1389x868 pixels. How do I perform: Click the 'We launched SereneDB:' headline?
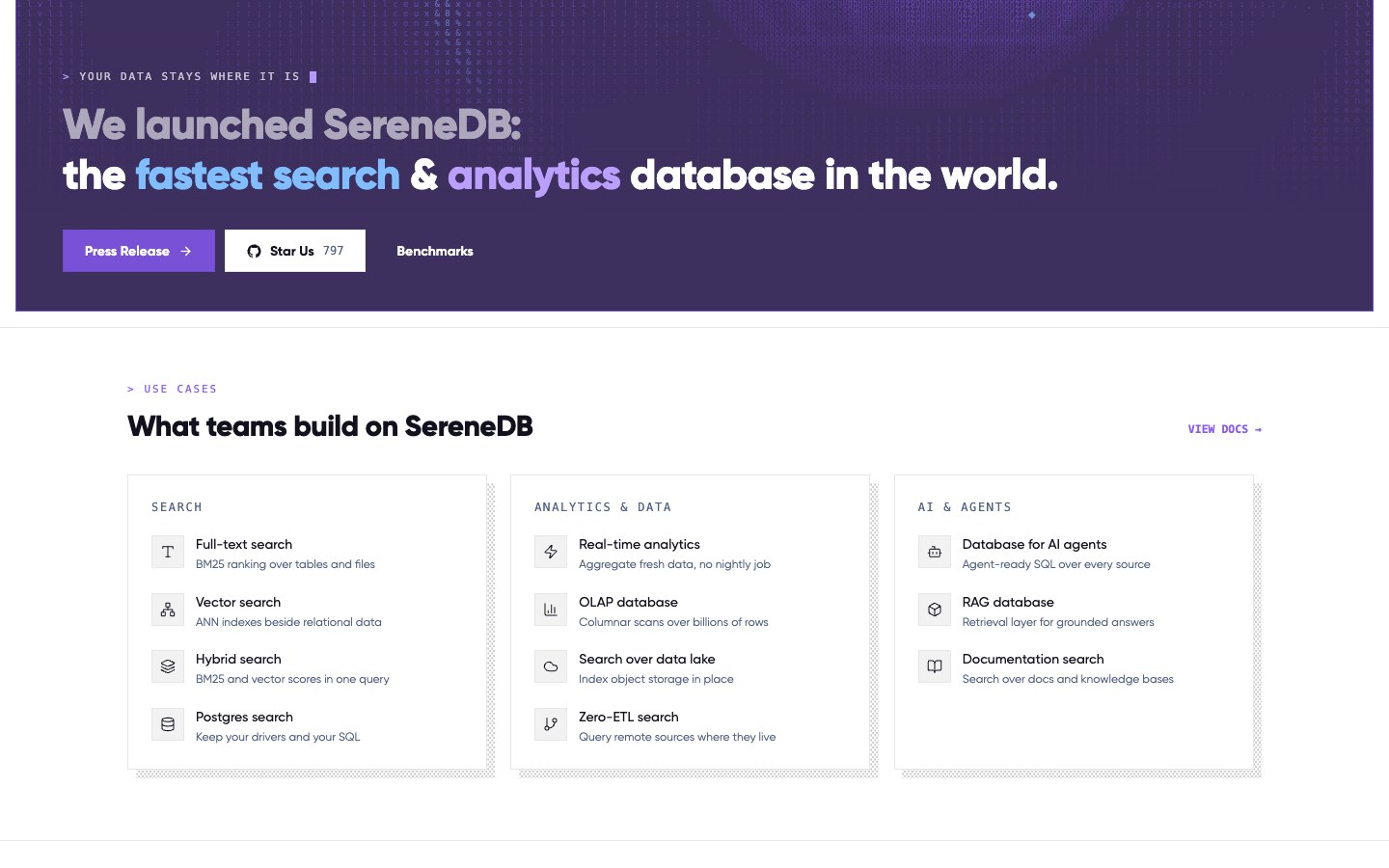[292, 124]
